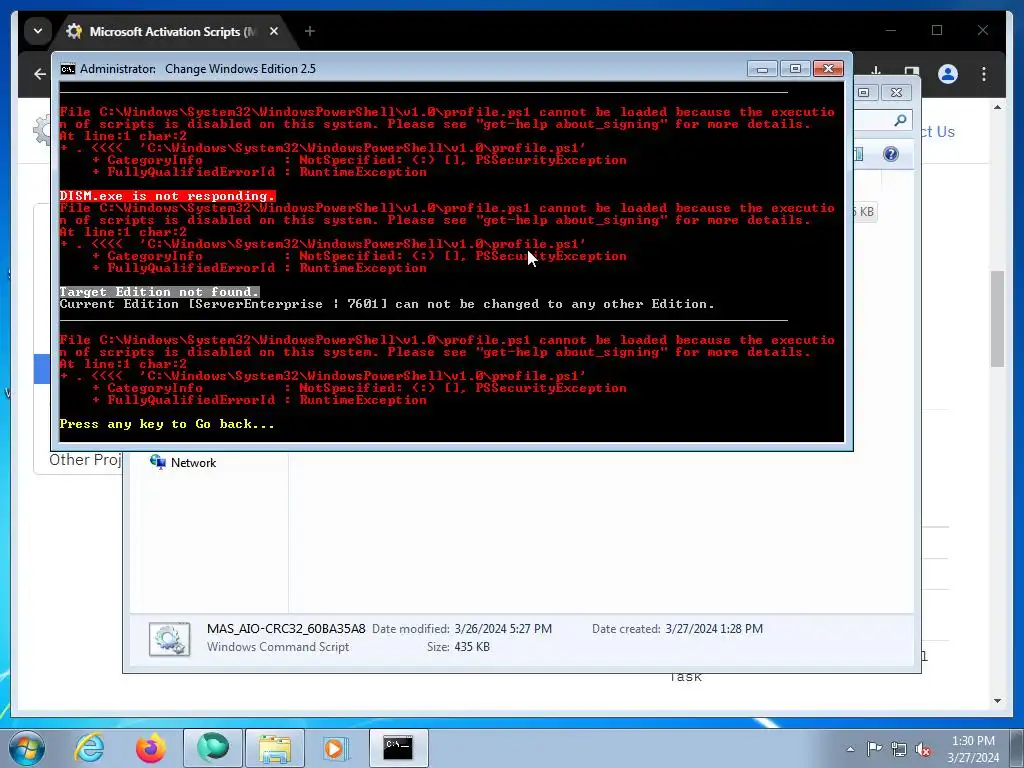Click the 'Target Edition not found.' line
The width and height of the screenshot is (1024, 768).
click(x=159, y=292)
